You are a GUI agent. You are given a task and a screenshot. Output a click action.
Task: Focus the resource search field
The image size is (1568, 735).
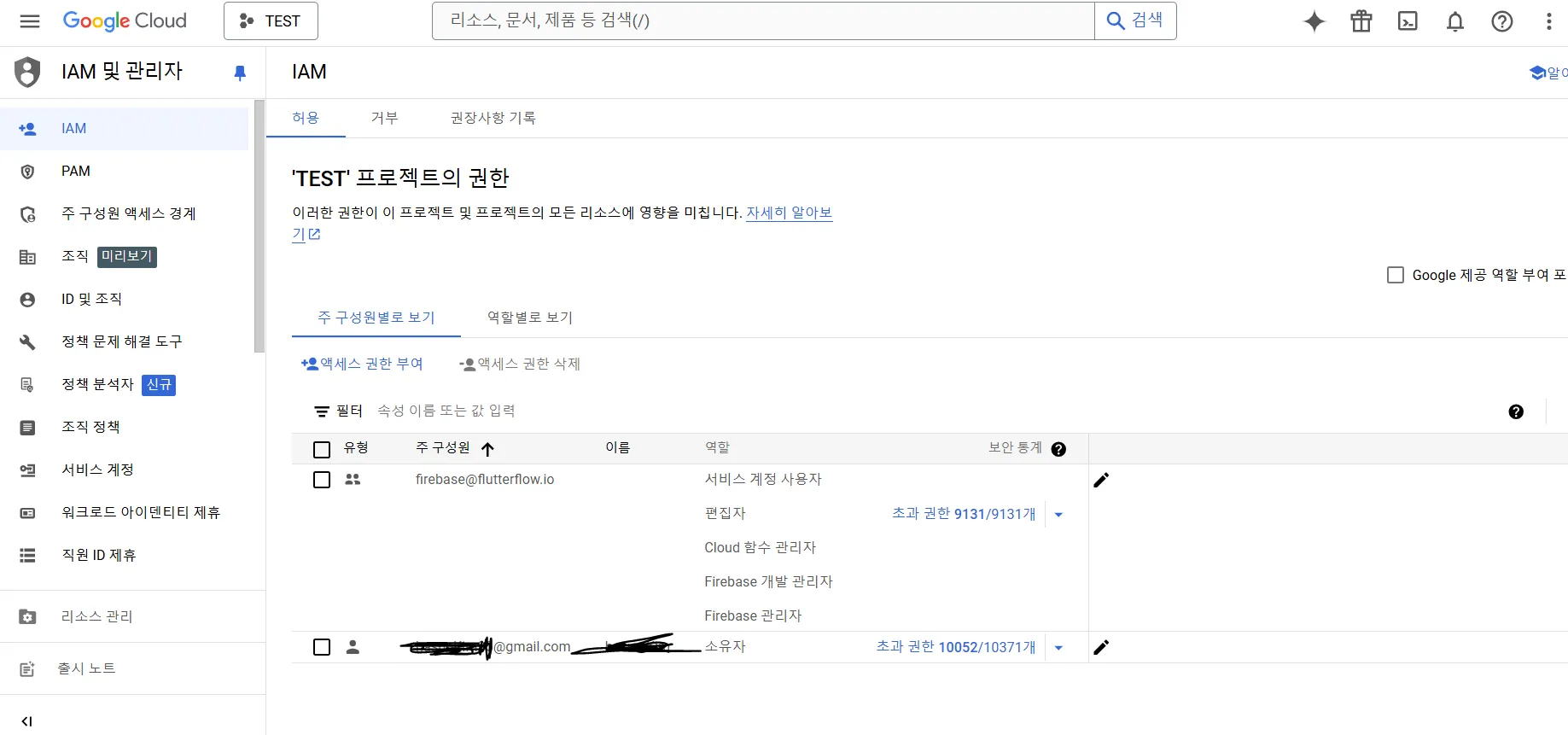[763, 20]
